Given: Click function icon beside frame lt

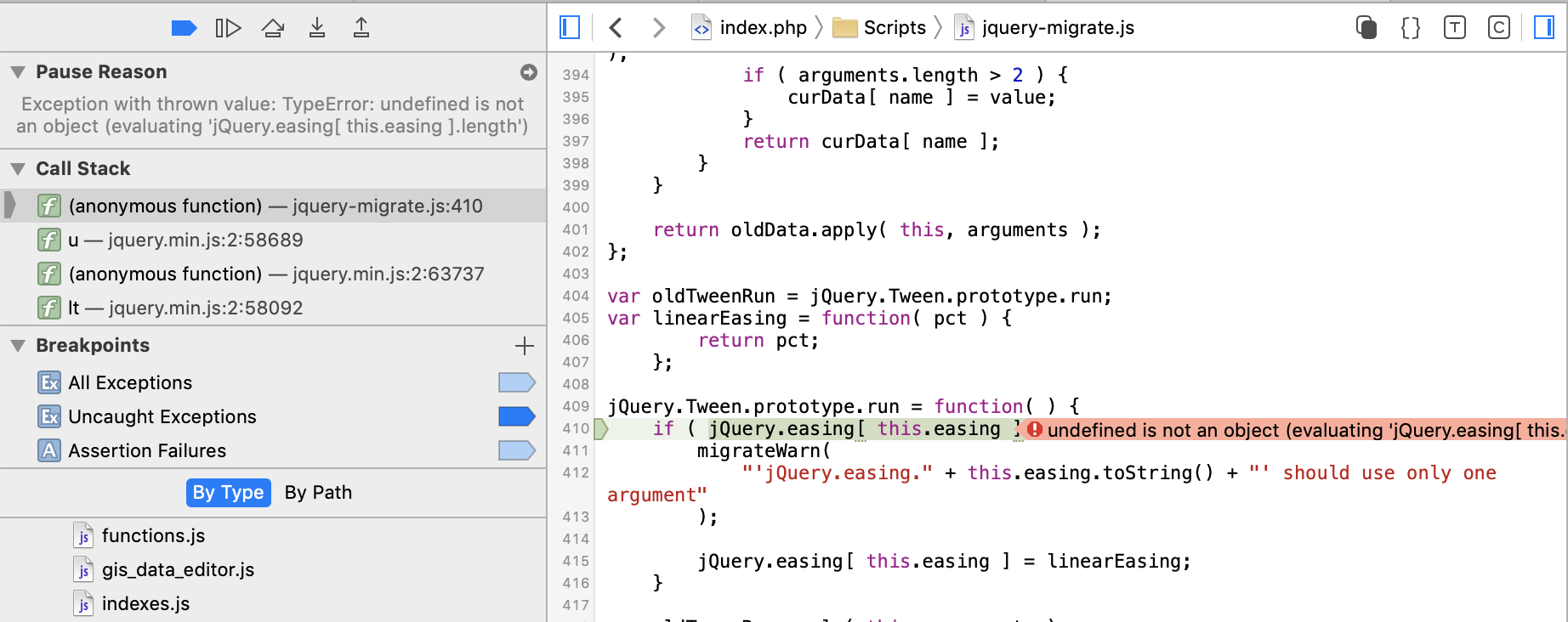Looking at the screenshot, I should point(49,308).
